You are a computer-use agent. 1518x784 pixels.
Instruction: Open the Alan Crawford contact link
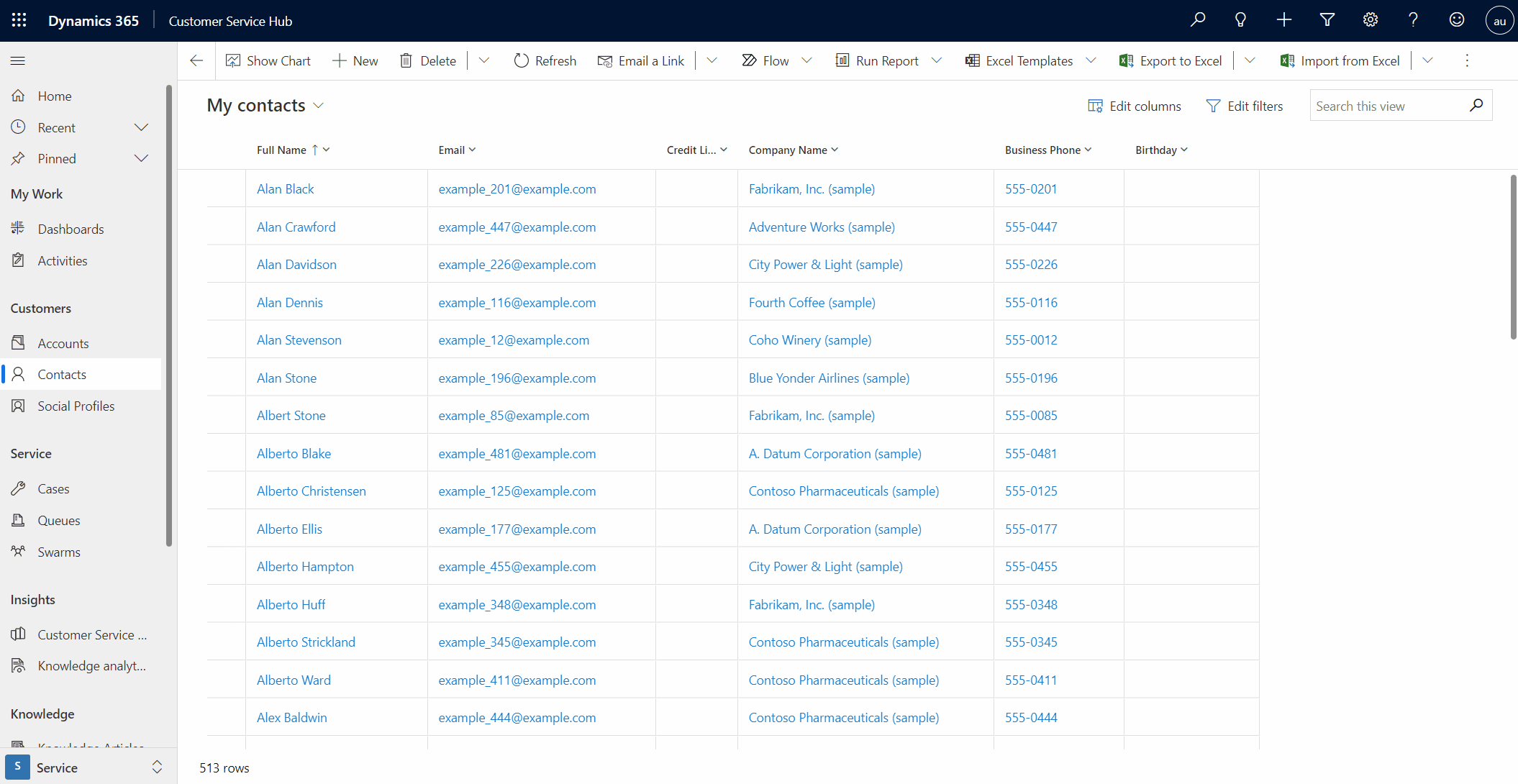[296, 227]
